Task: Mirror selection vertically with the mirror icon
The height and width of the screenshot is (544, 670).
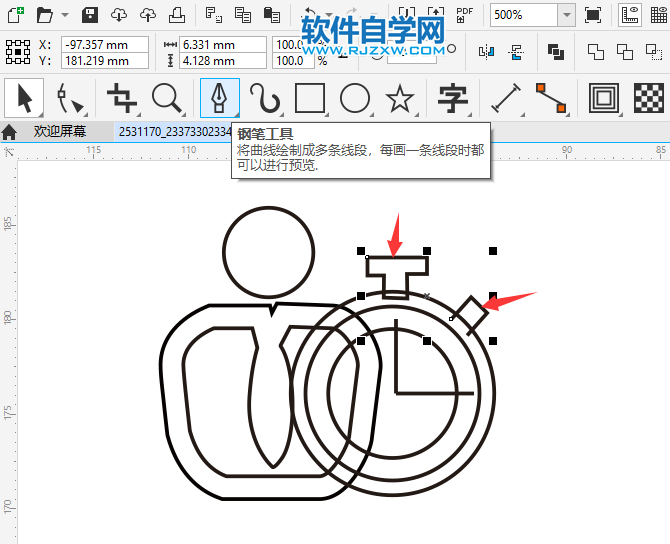Action: [x=516, y=52]
